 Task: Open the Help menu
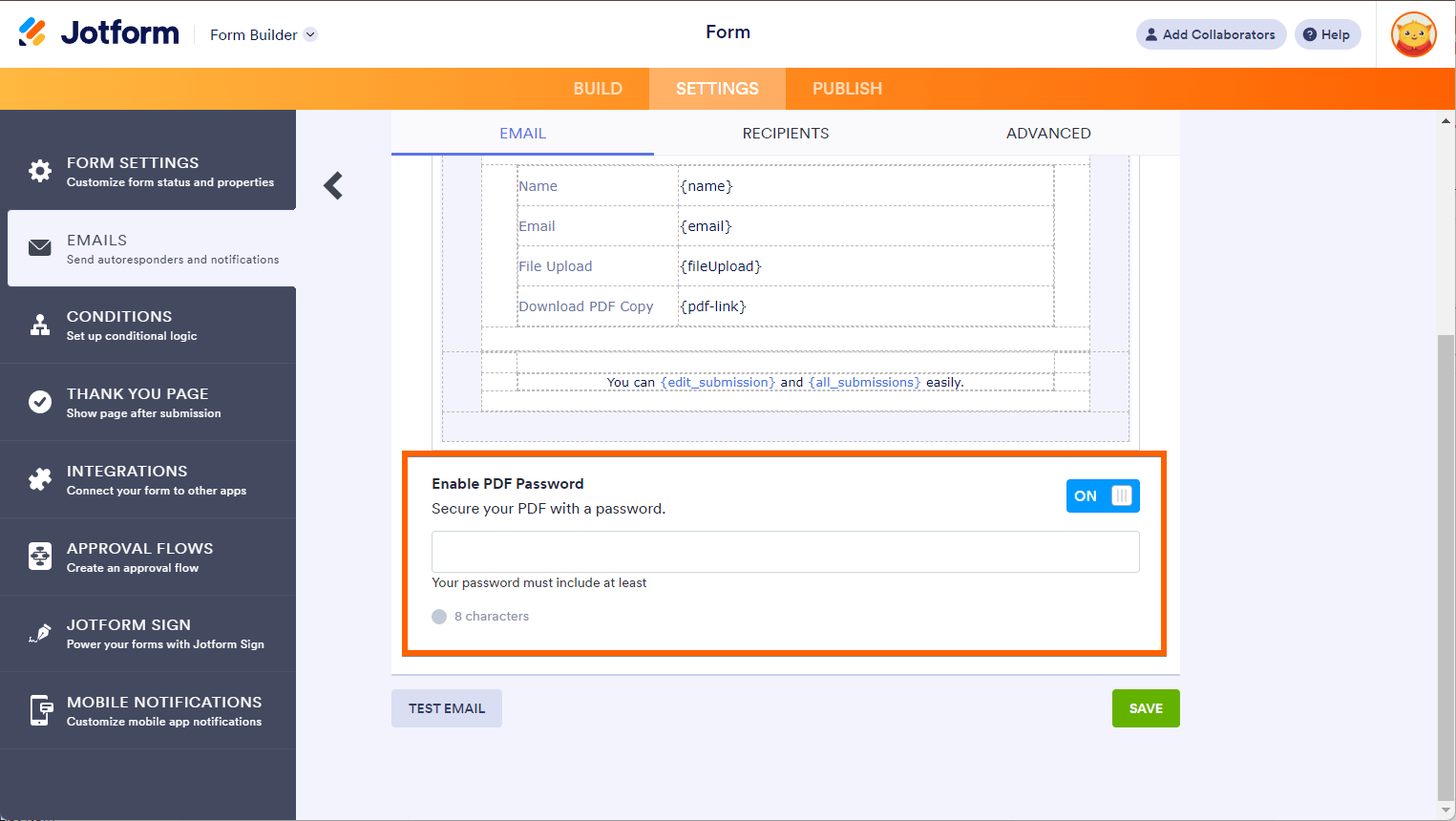pyautogui.click(x=1327, y=33)
